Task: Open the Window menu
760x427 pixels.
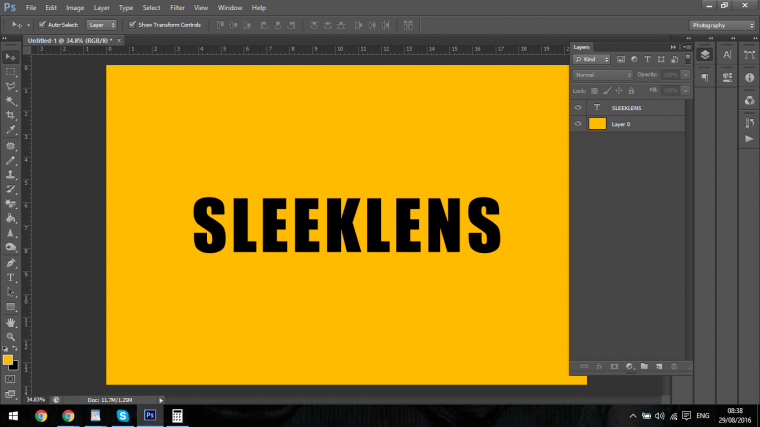Action: [x=230, y=8]
